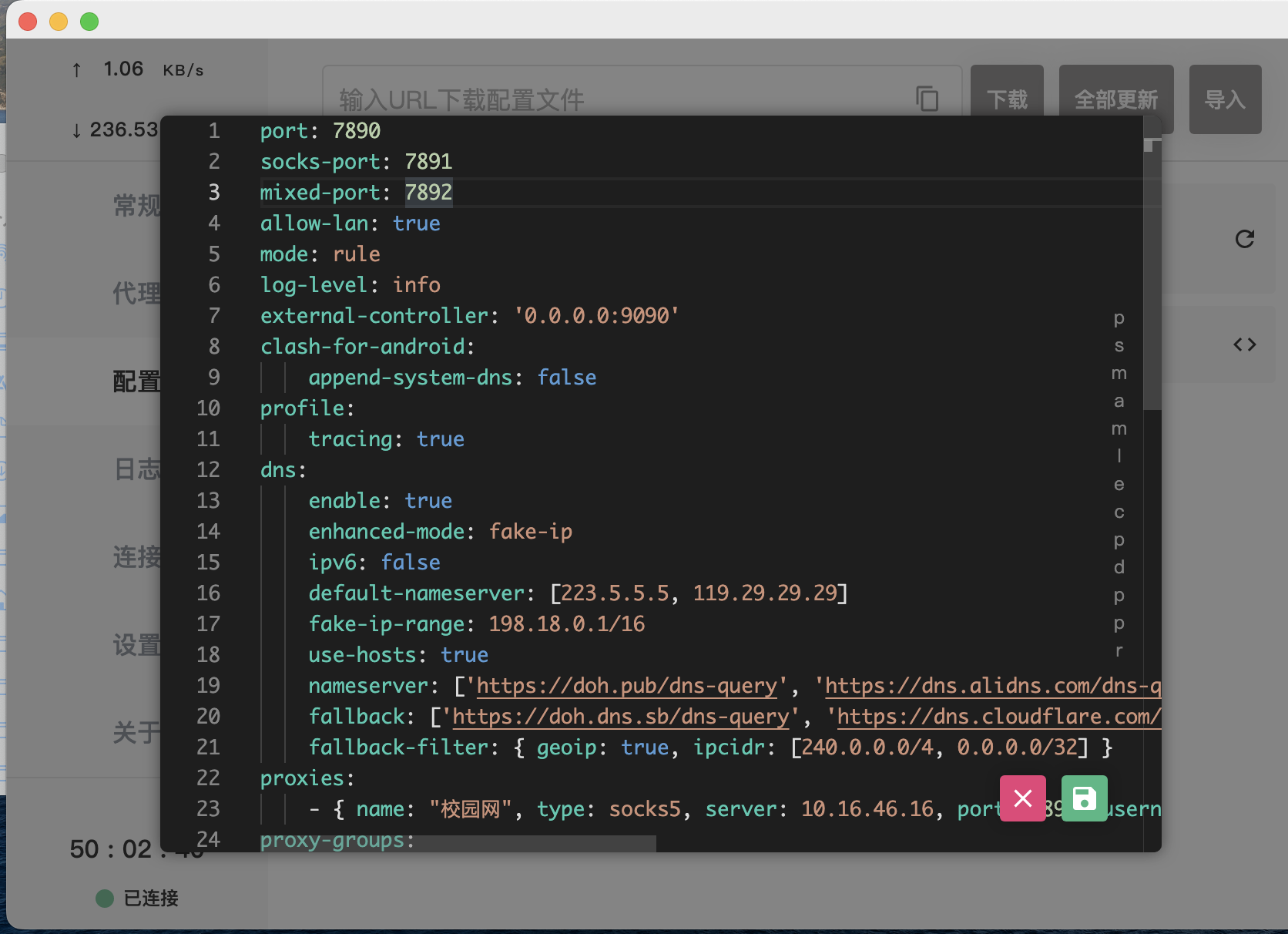Screen dimensions: 1288x934
Task: Click 'rule' value on mode line
Action: point(357,254)
